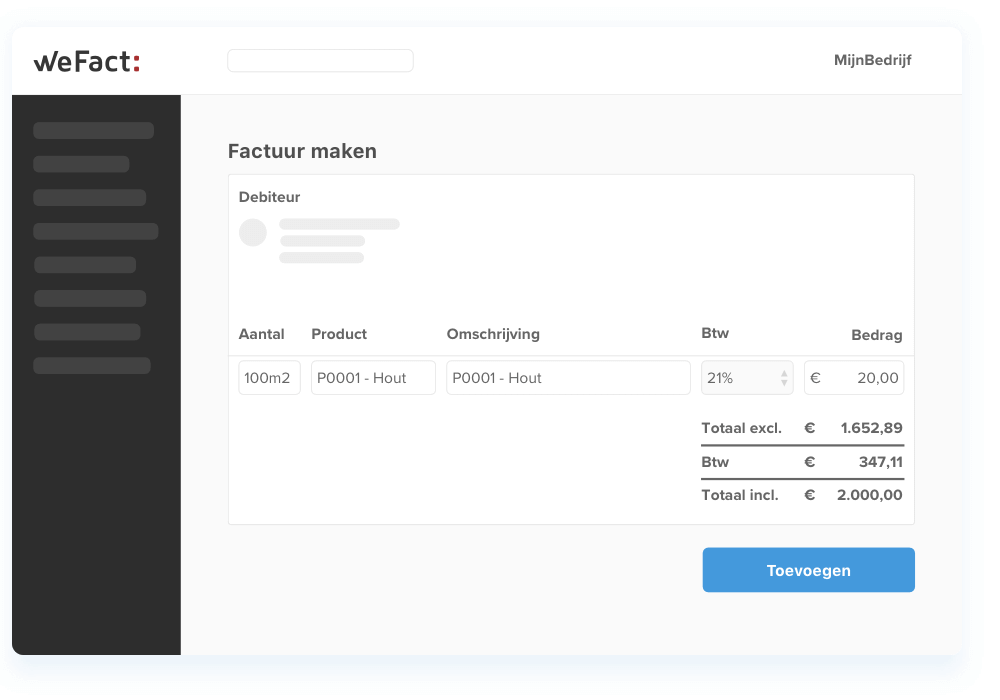The width and height of the screenshot is (1000, 700).
Task: Select the Product field P0001 - Hout
Action: pos(372,377)
